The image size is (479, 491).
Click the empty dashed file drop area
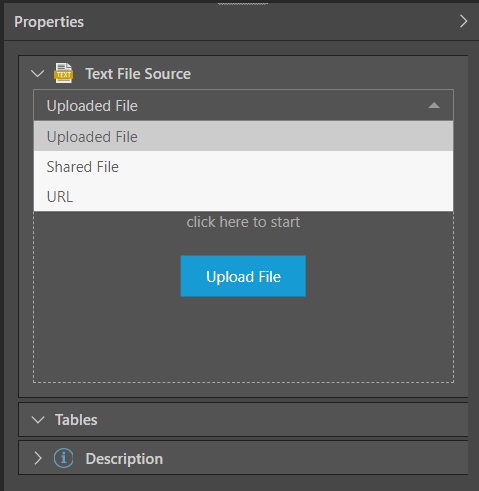point(243,340)
